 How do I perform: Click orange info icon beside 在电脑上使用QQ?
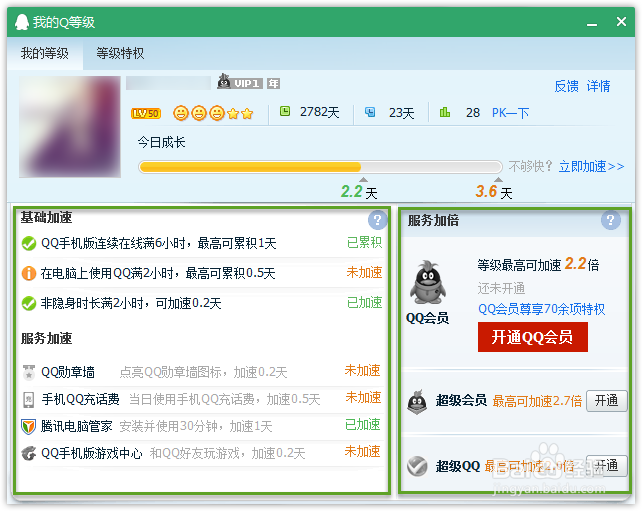[29, 273]
